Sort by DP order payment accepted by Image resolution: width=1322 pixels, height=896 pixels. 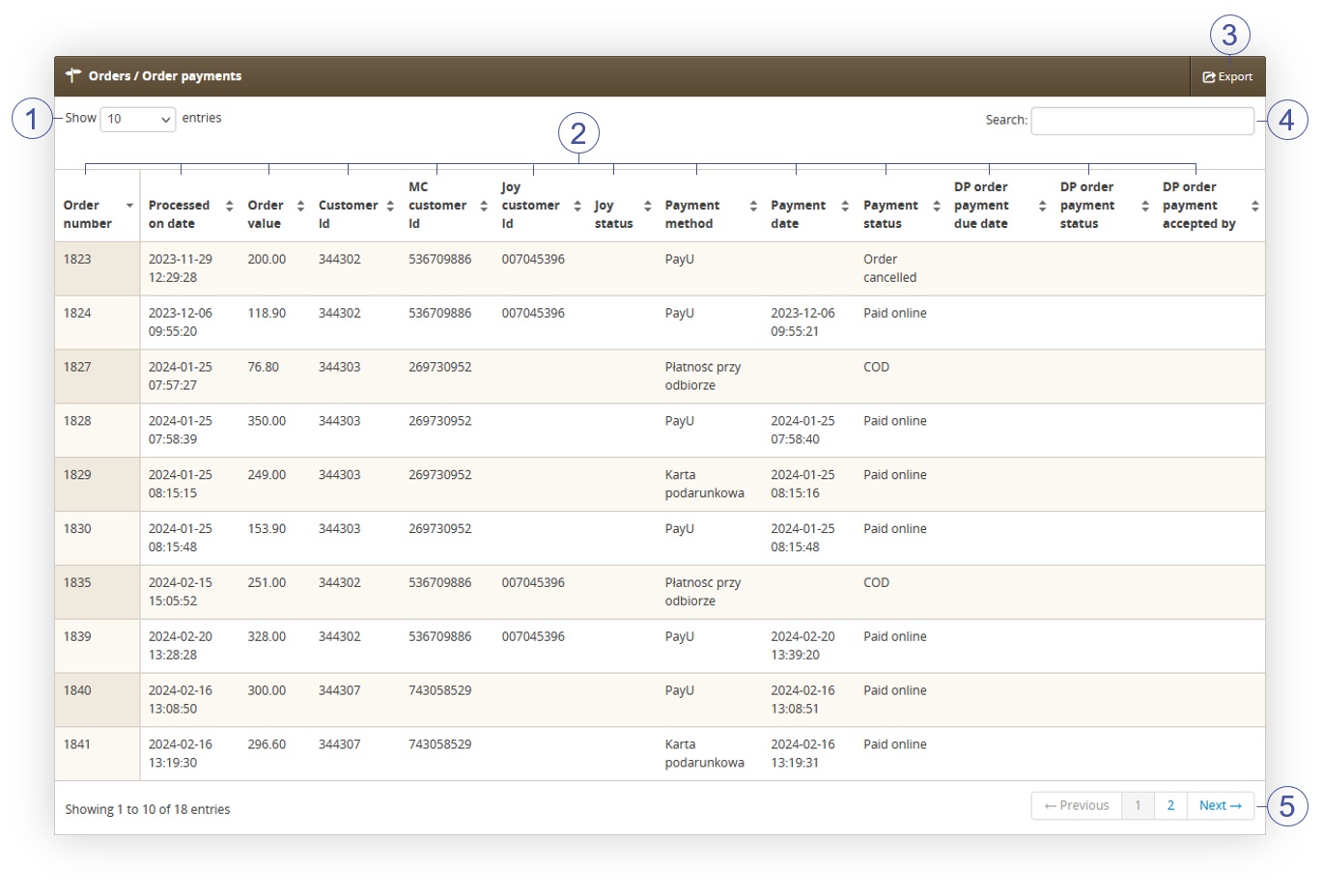[1210, 206]
